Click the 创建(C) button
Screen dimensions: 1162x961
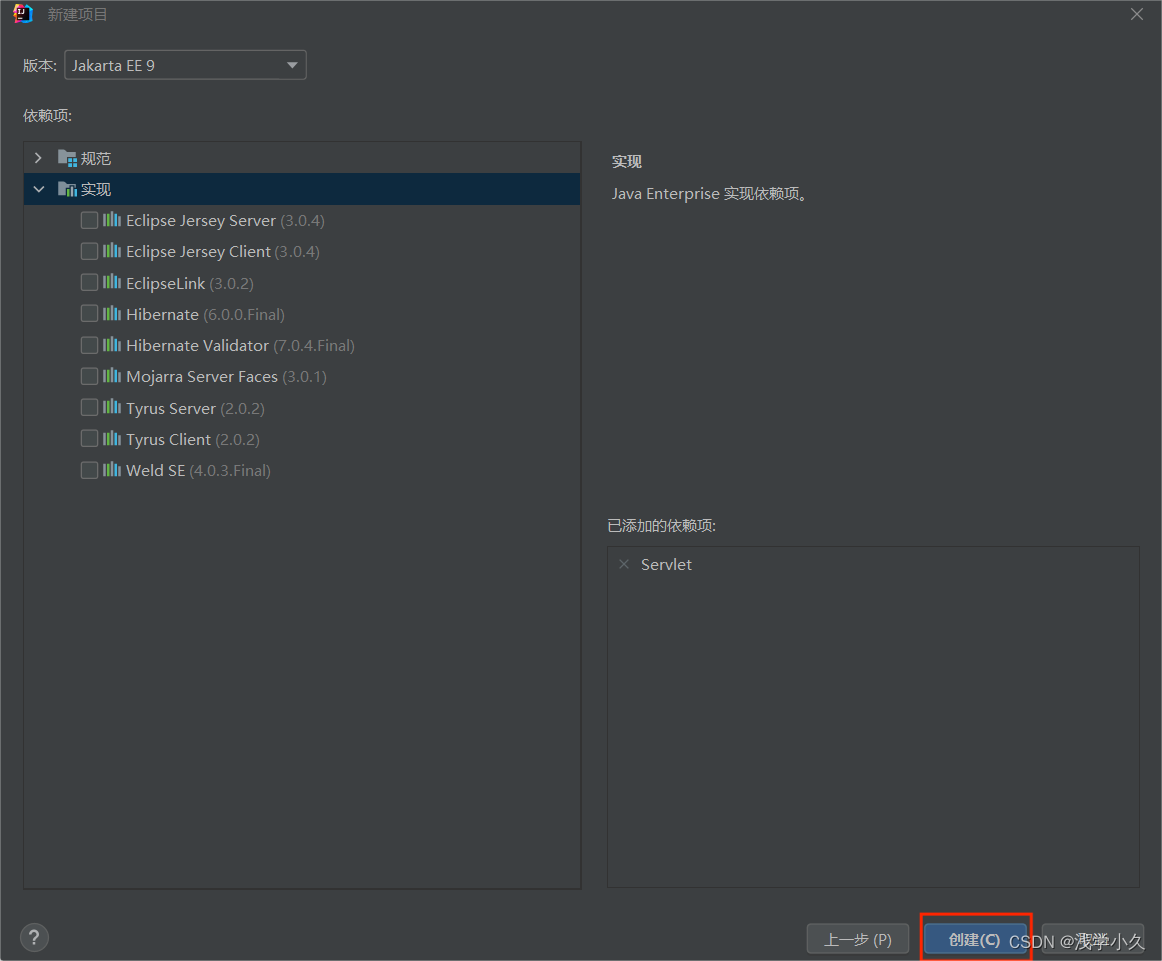(975, 940)
